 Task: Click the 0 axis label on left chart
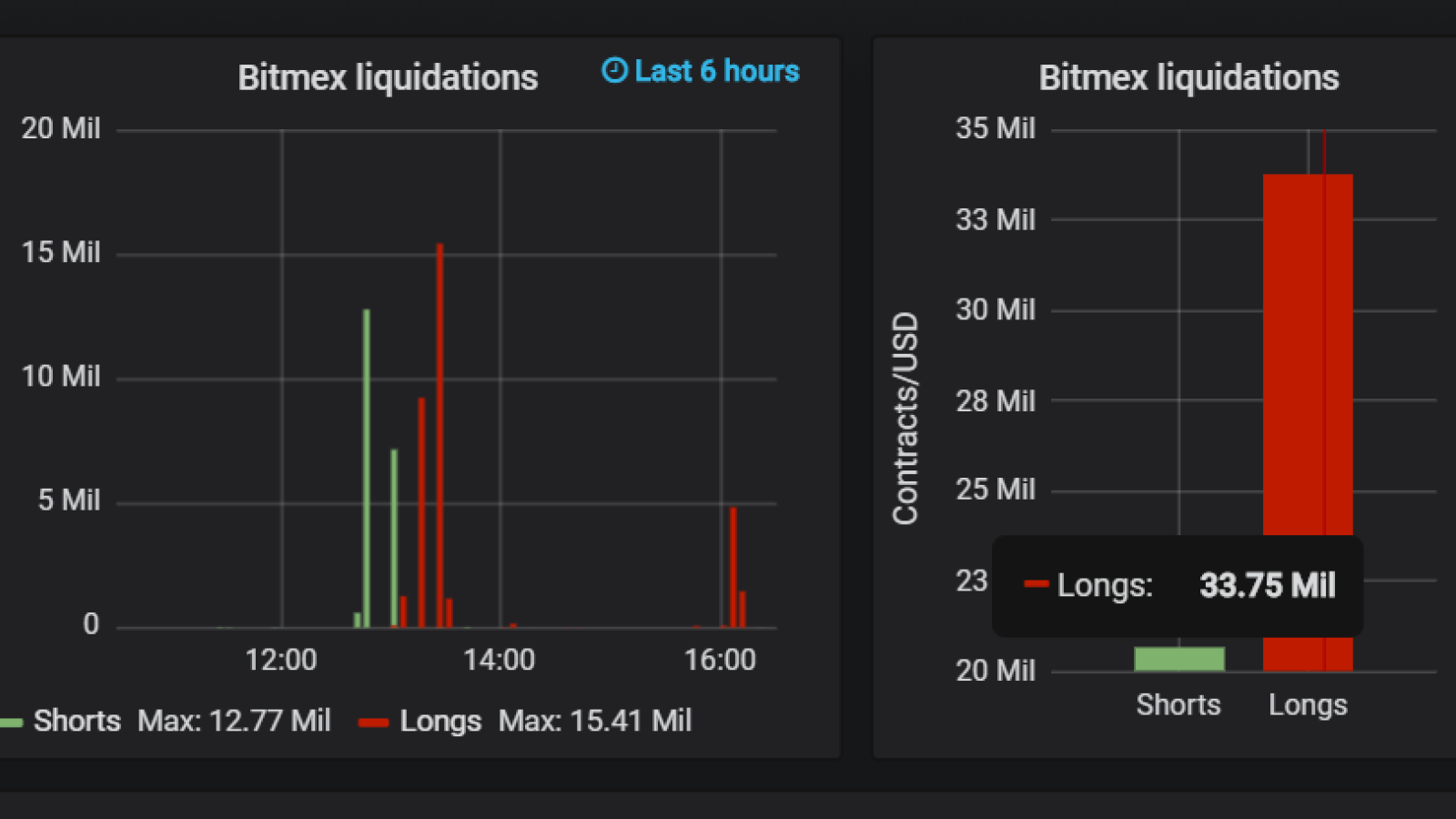[x=91, y=624]
